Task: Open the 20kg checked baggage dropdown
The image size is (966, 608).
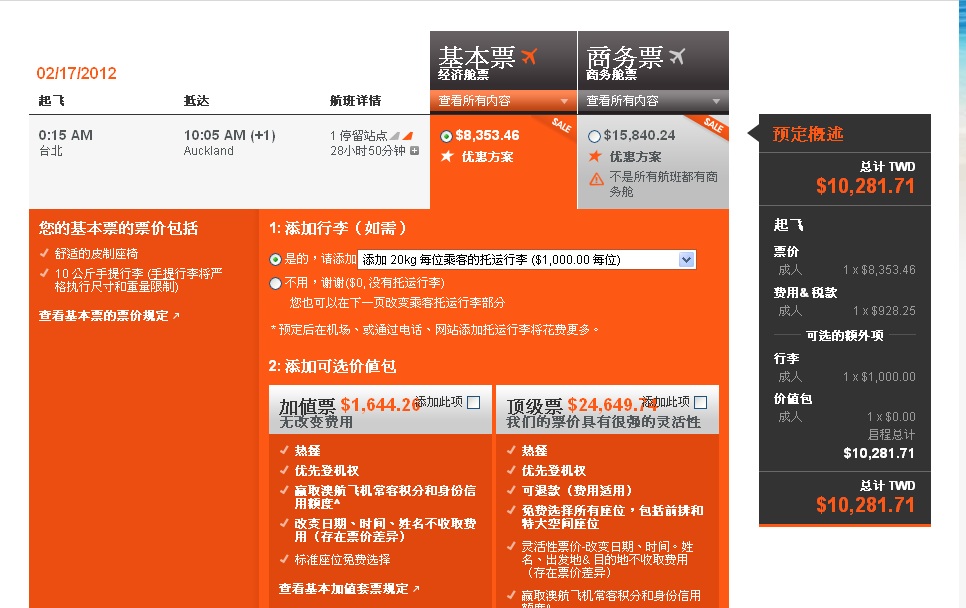Action: point(686,259)
